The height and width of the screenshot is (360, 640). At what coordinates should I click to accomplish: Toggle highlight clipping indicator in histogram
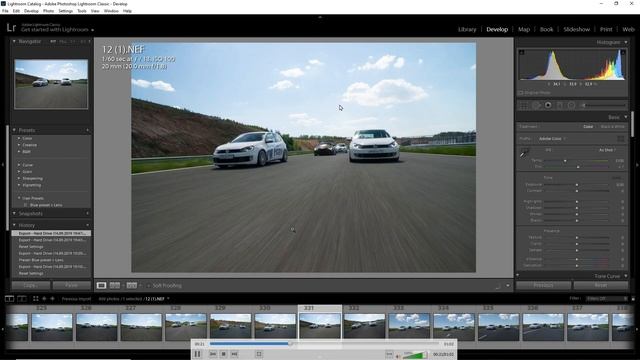pos(623,52)
